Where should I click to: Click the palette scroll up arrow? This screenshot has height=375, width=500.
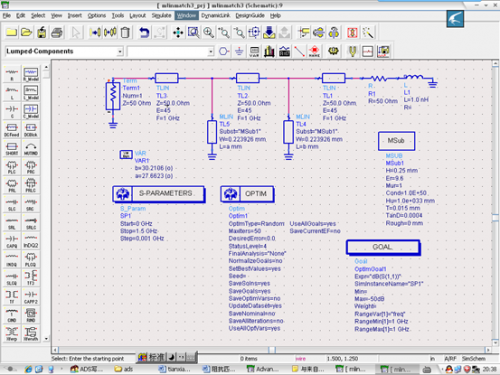pos(46,67)
